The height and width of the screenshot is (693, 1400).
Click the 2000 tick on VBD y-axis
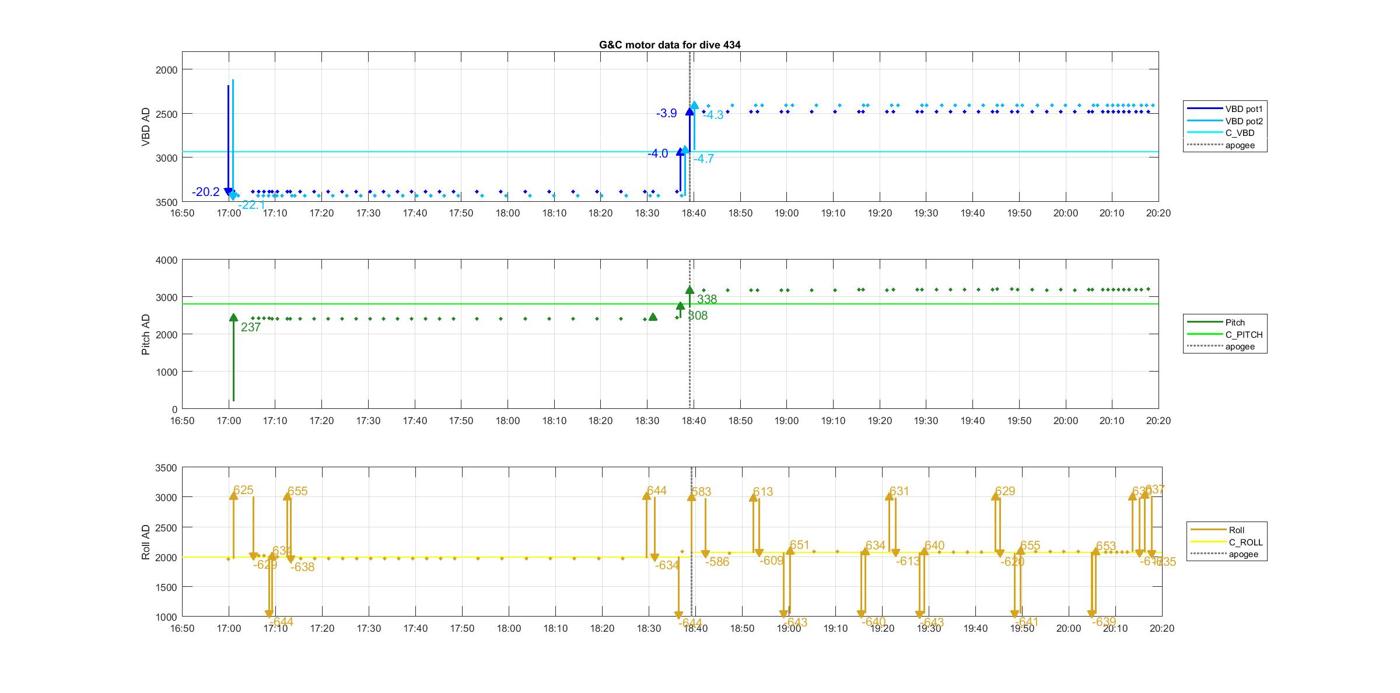coord(165,69)
